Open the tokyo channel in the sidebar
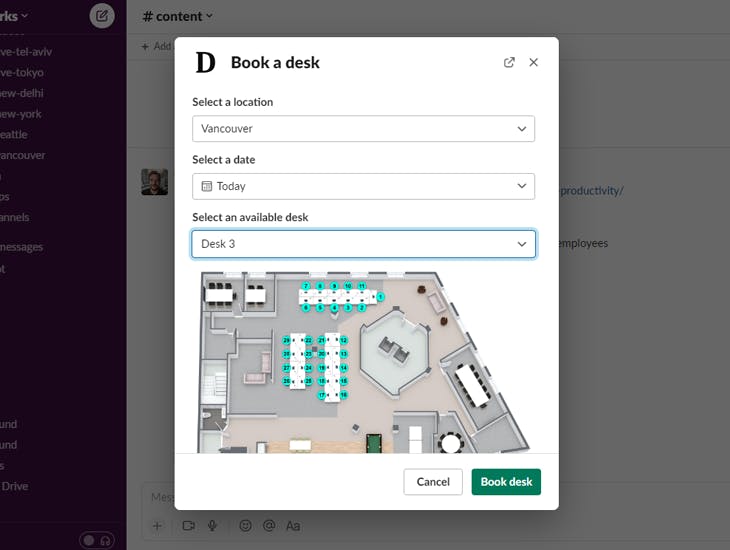730x550 pixels. pyautogui.click(x=22, y=73)
